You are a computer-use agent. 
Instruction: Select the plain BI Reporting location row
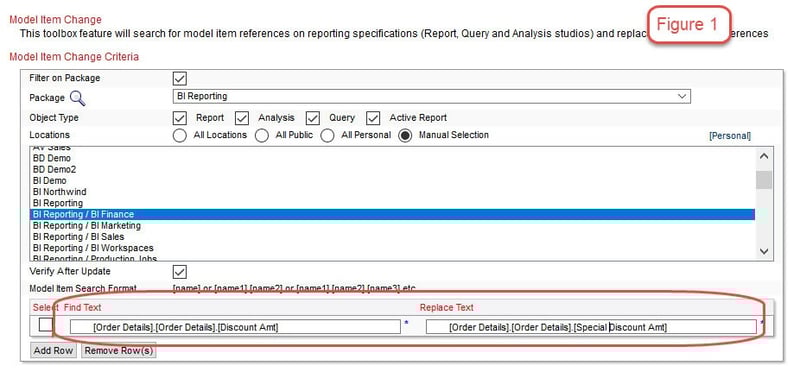click(392, 203)
